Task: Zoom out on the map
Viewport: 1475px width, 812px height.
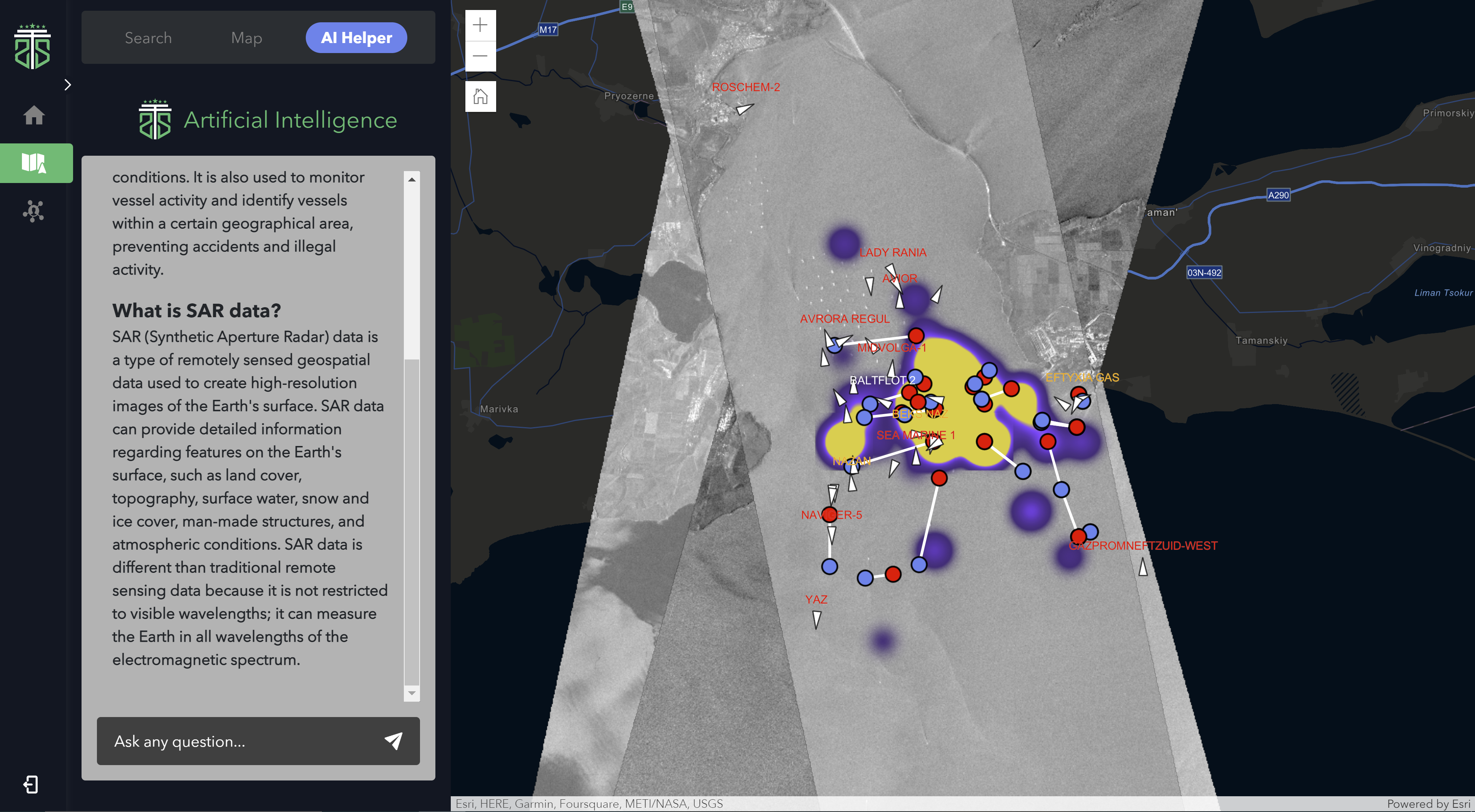Action: click(480, 56)
